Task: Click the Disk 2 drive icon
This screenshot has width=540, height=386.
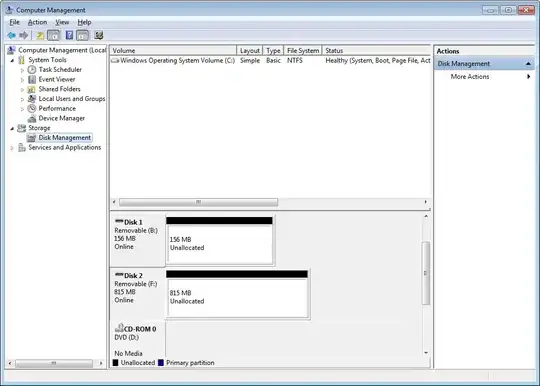Action: (x=119, y=274)
